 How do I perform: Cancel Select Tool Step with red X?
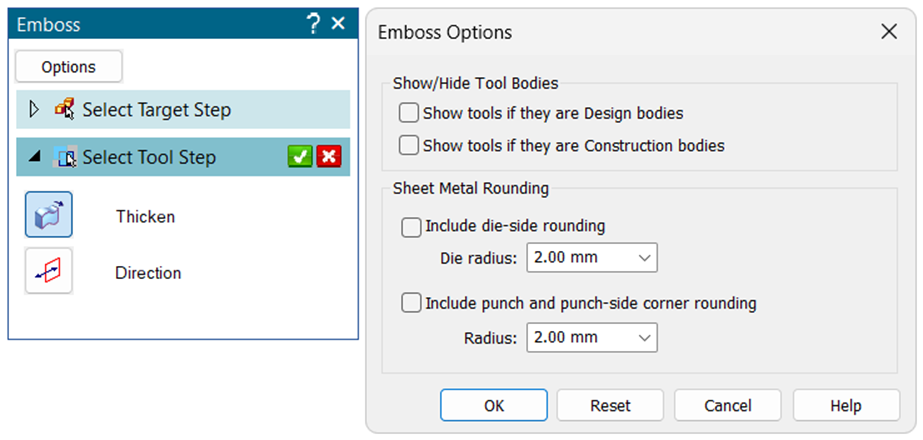329,157
